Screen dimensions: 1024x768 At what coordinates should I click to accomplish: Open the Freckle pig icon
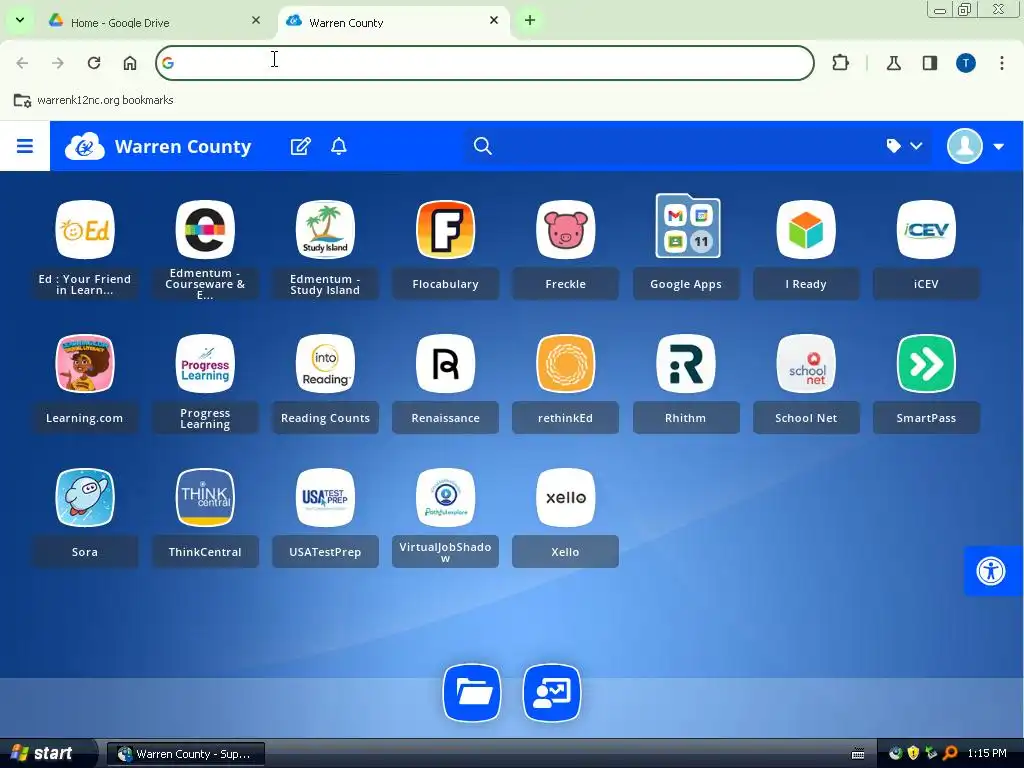coord(566,230)
